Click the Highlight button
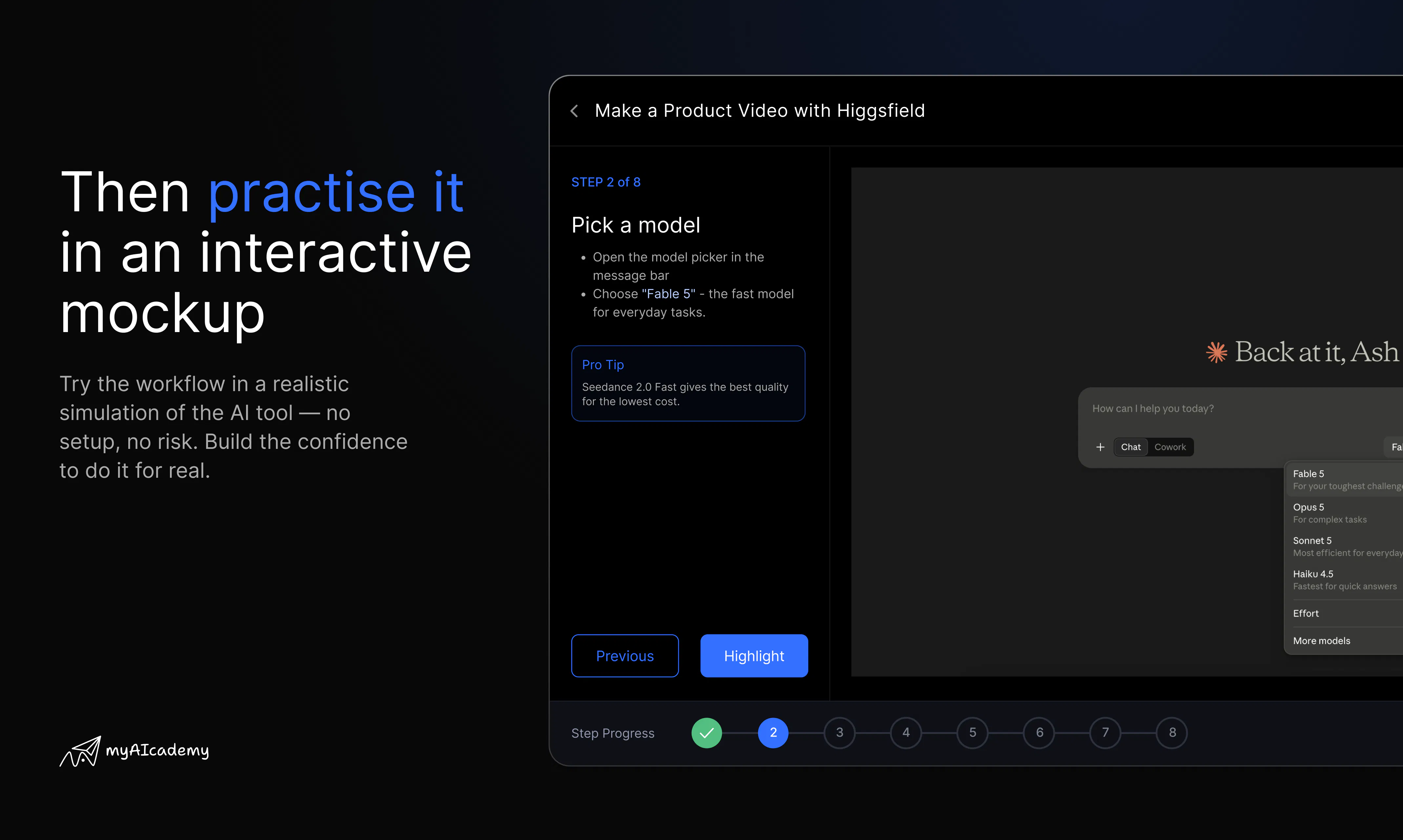The width and height of the screenshot is (1403, 840). 754,656
